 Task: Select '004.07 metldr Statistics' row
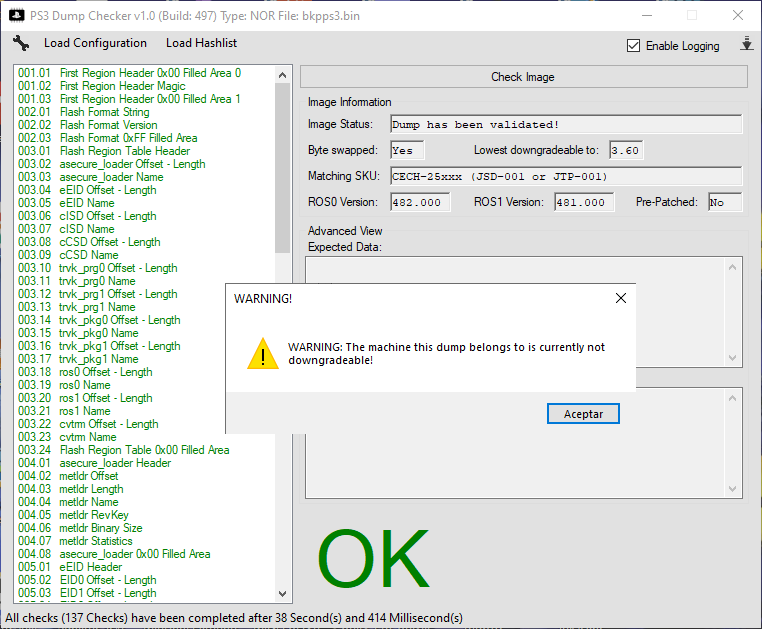(75, 541)
